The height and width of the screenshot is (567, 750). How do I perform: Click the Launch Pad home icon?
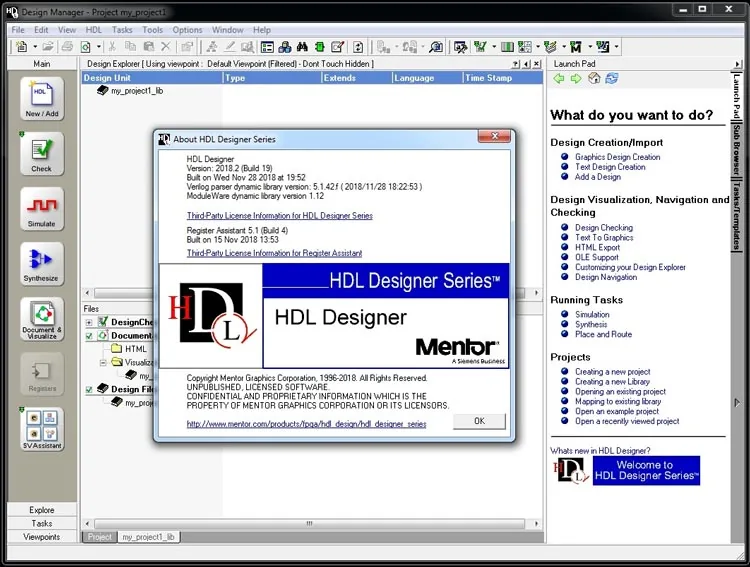point(594,78)
